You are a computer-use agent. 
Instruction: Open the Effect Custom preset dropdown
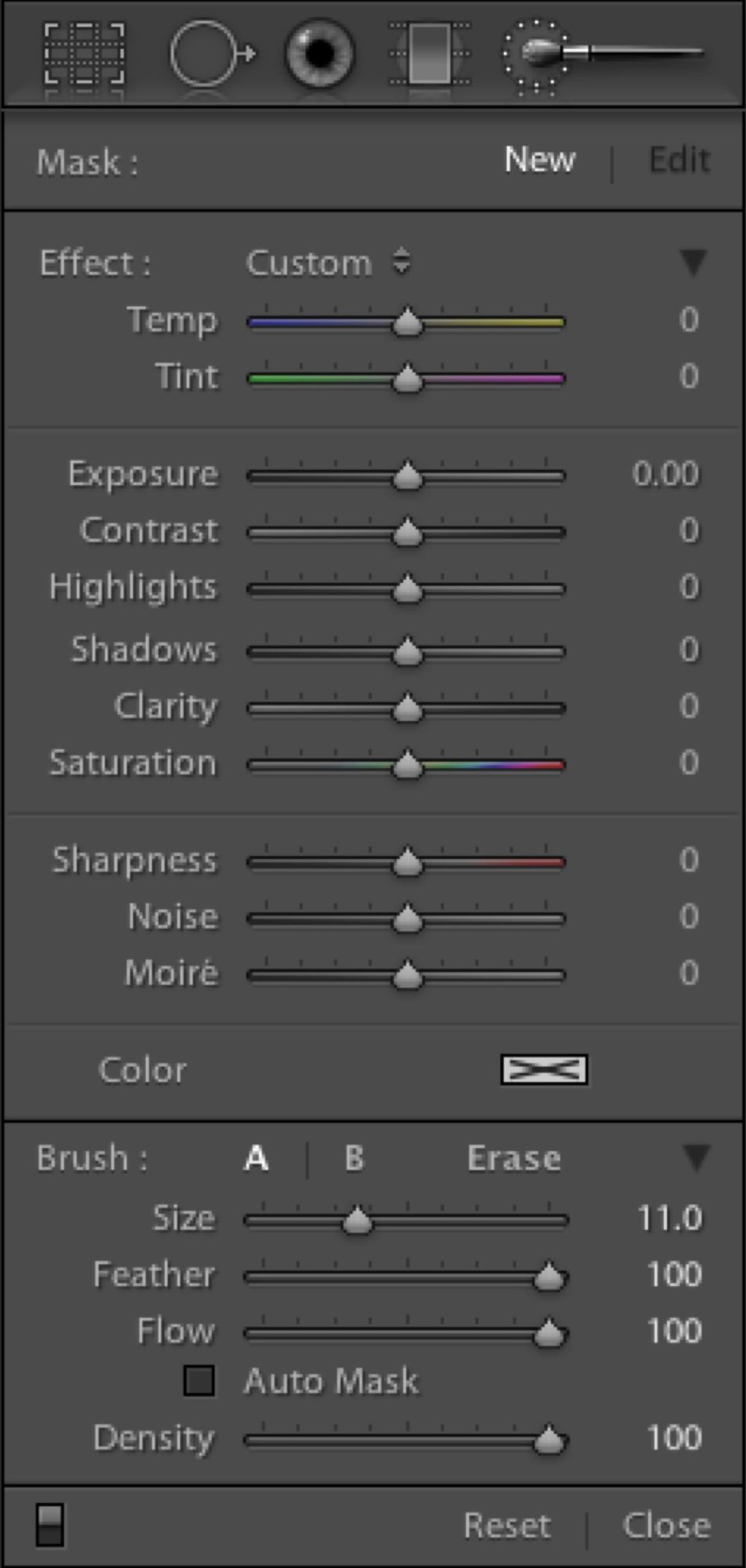tap(328, 263)
